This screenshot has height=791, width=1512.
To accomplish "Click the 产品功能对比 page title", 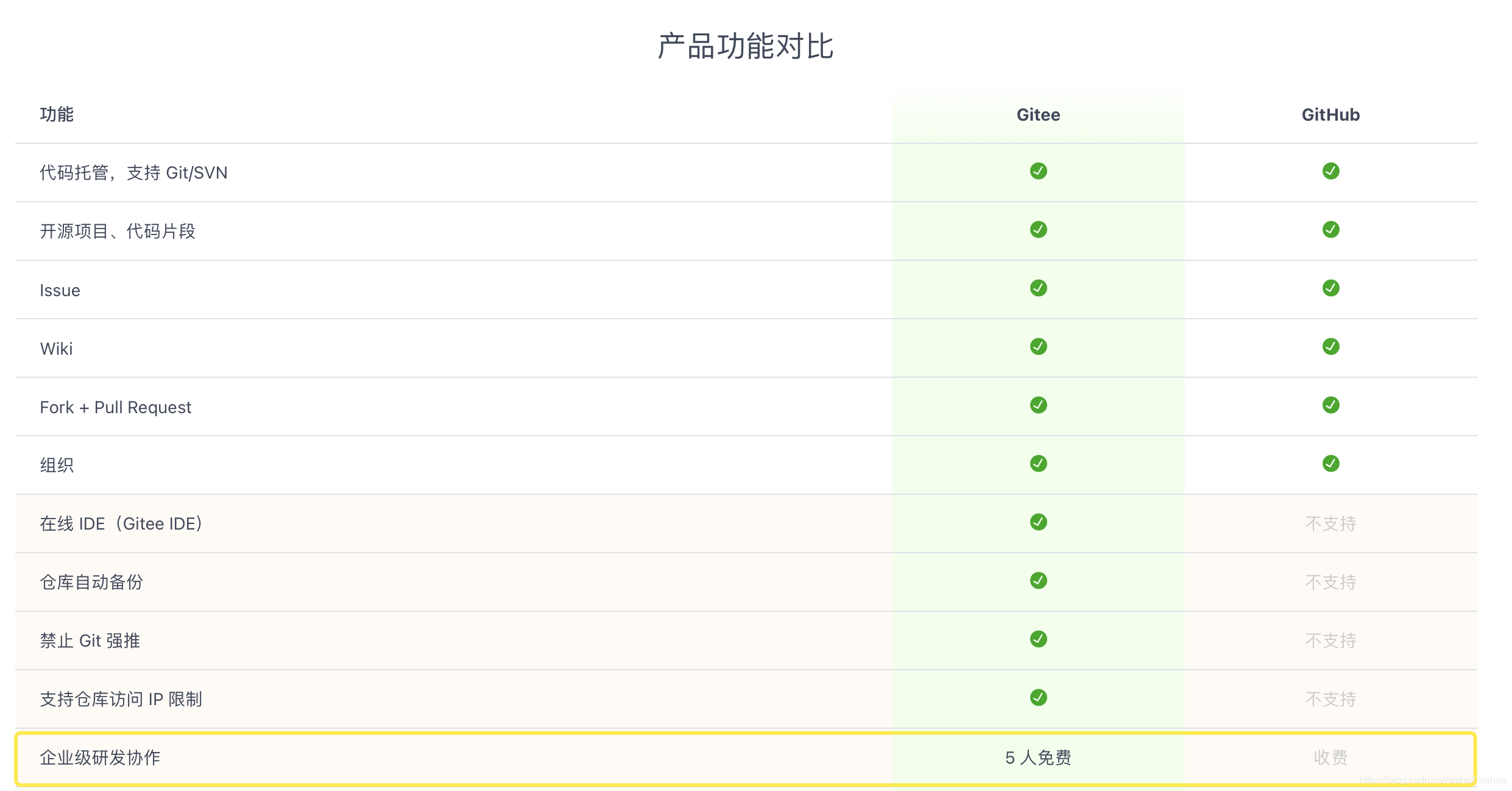I will 746,46.
